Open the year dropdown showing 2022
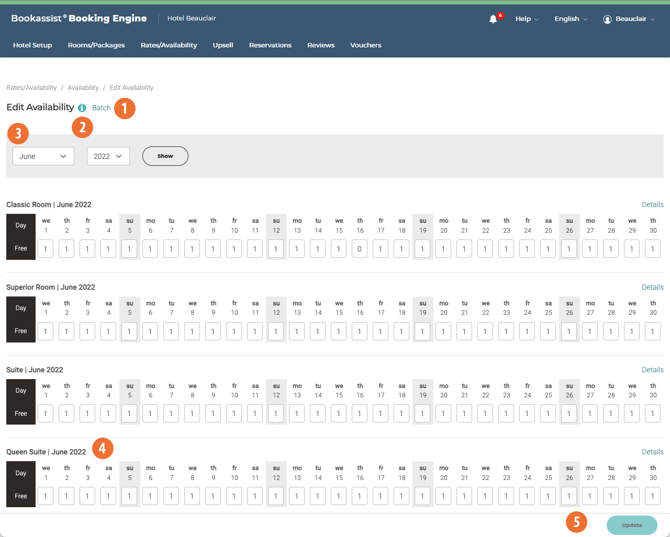670x537 pixels. coord(108,156)
